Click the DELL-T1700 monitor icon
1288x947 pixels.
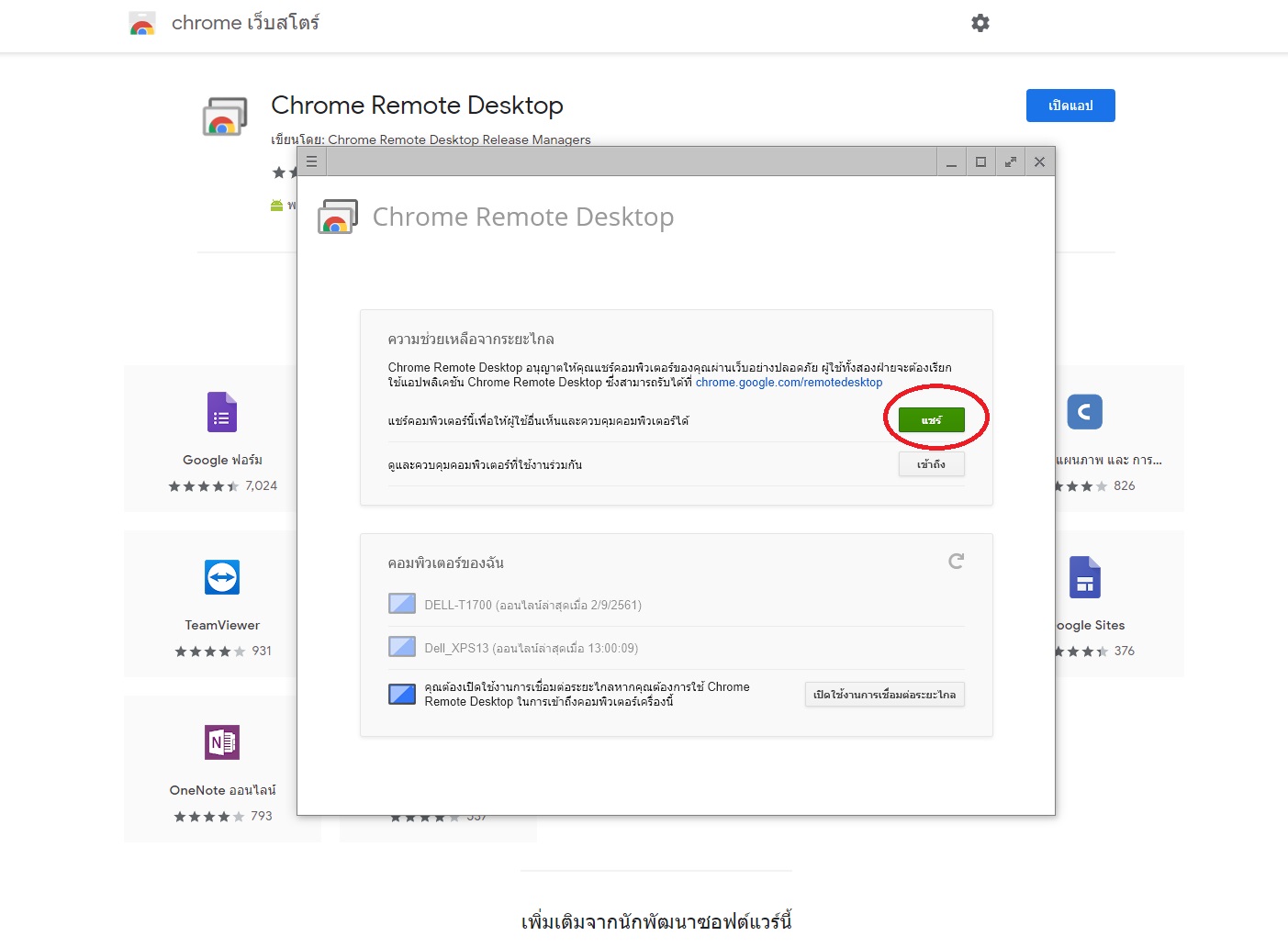402,604
